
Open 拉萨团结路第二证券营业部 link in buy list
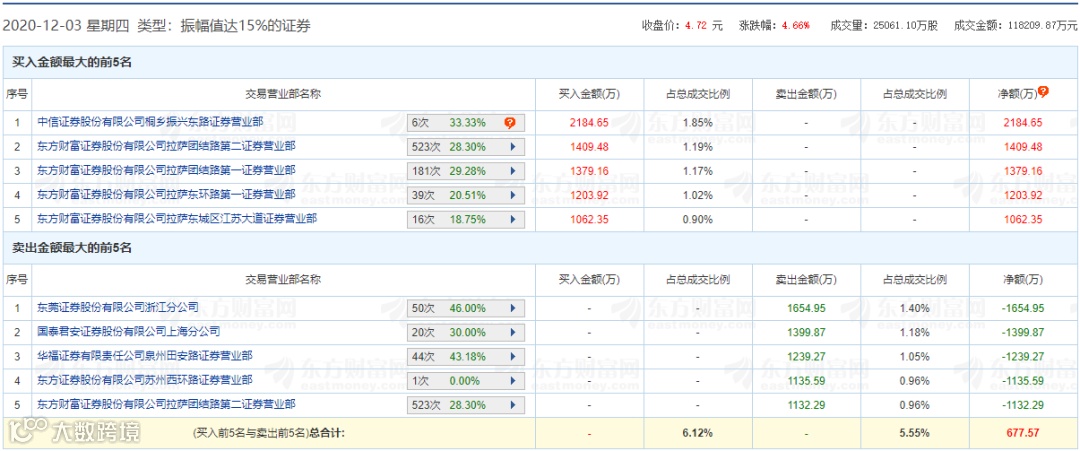167,146
